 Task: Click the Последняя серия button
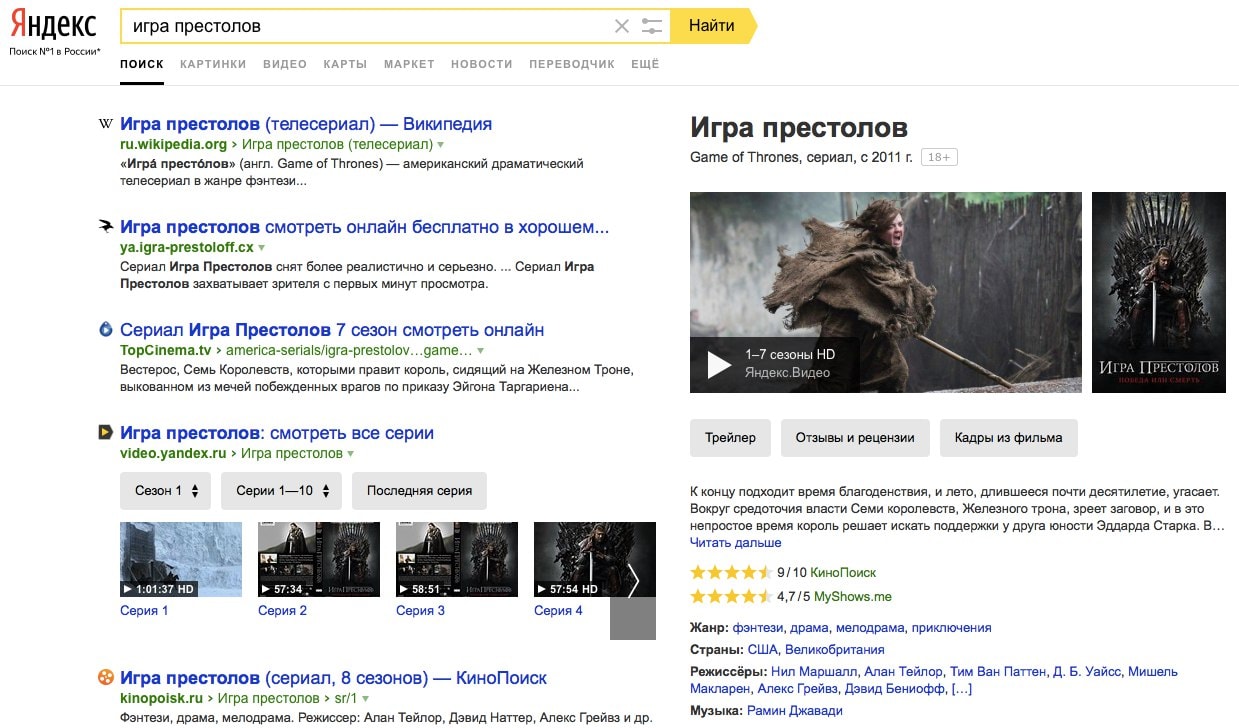(420, 491)
